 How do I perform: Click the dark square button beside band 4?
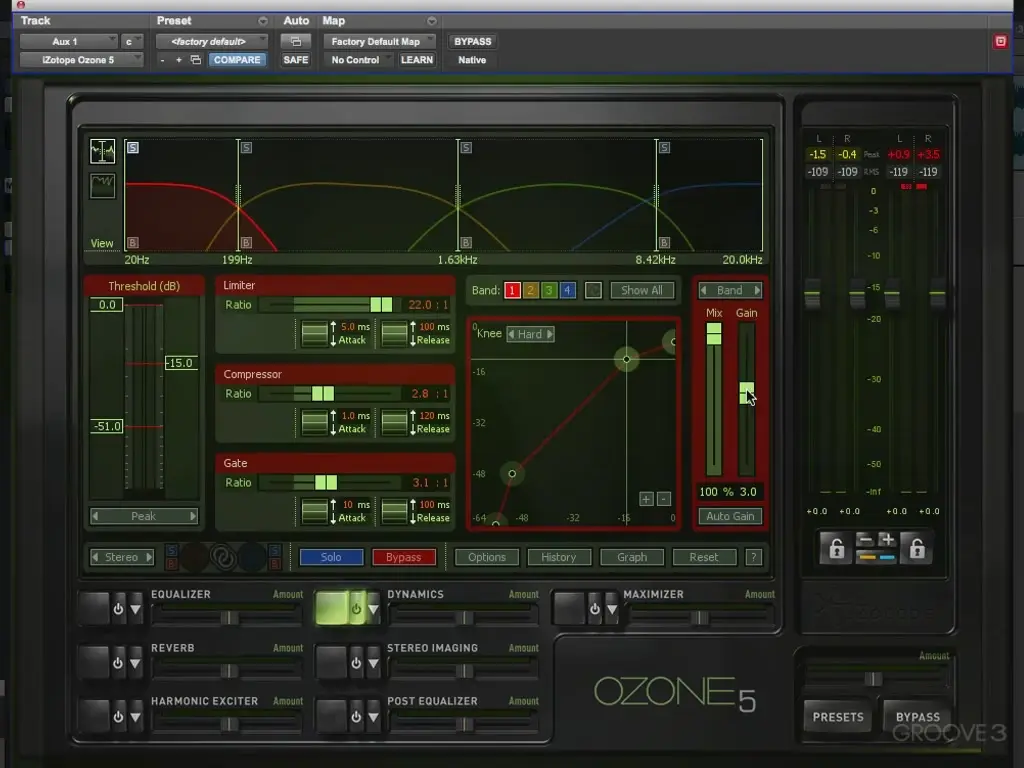click(x=593, y=290)
